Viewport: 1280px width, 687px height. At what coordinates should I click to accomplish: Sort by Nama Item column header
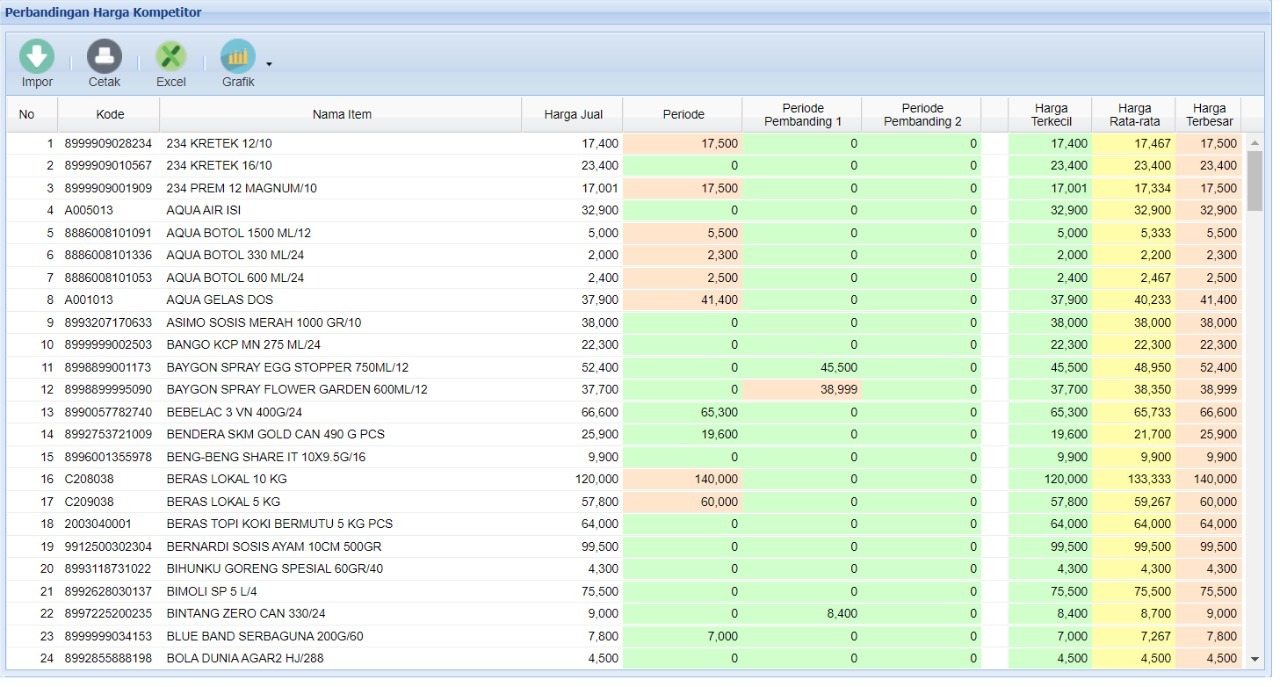pyautogui.click(x=341, y=115)
